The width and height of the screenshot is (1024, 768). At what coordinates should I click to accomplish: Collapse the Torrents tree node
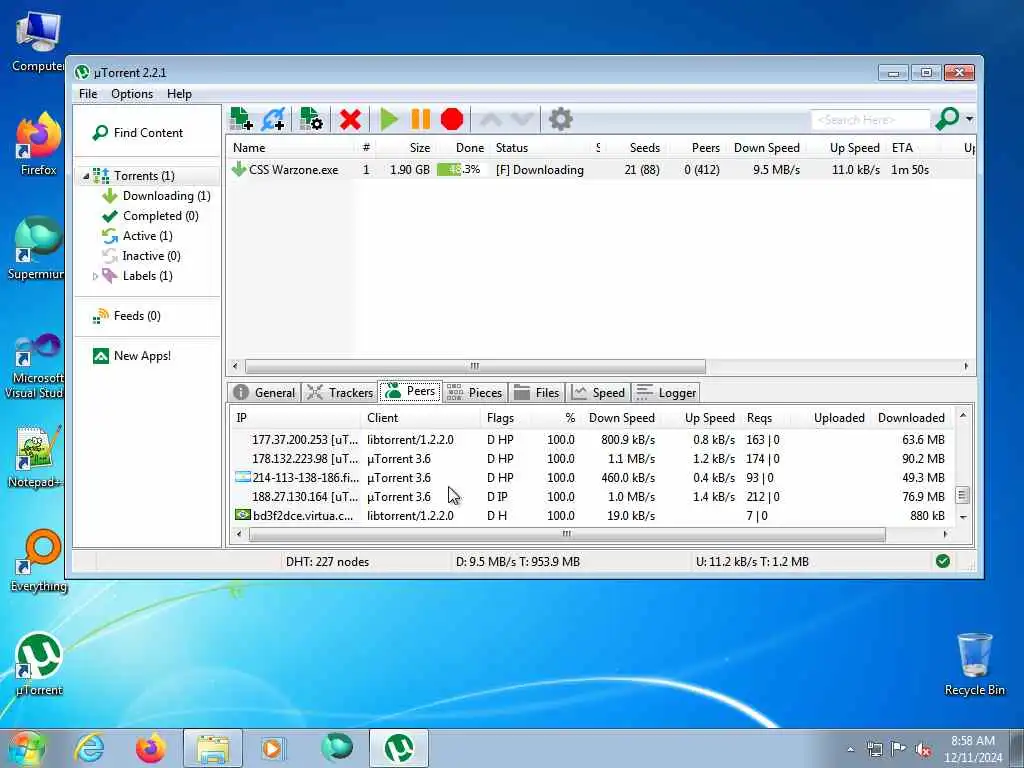(x=86, y=176)
